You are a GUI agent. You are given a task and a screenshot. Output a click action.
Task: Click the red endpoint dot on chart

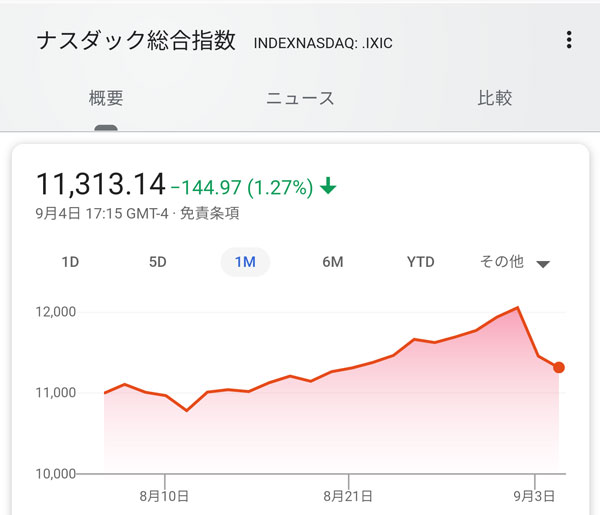point(558,368)
